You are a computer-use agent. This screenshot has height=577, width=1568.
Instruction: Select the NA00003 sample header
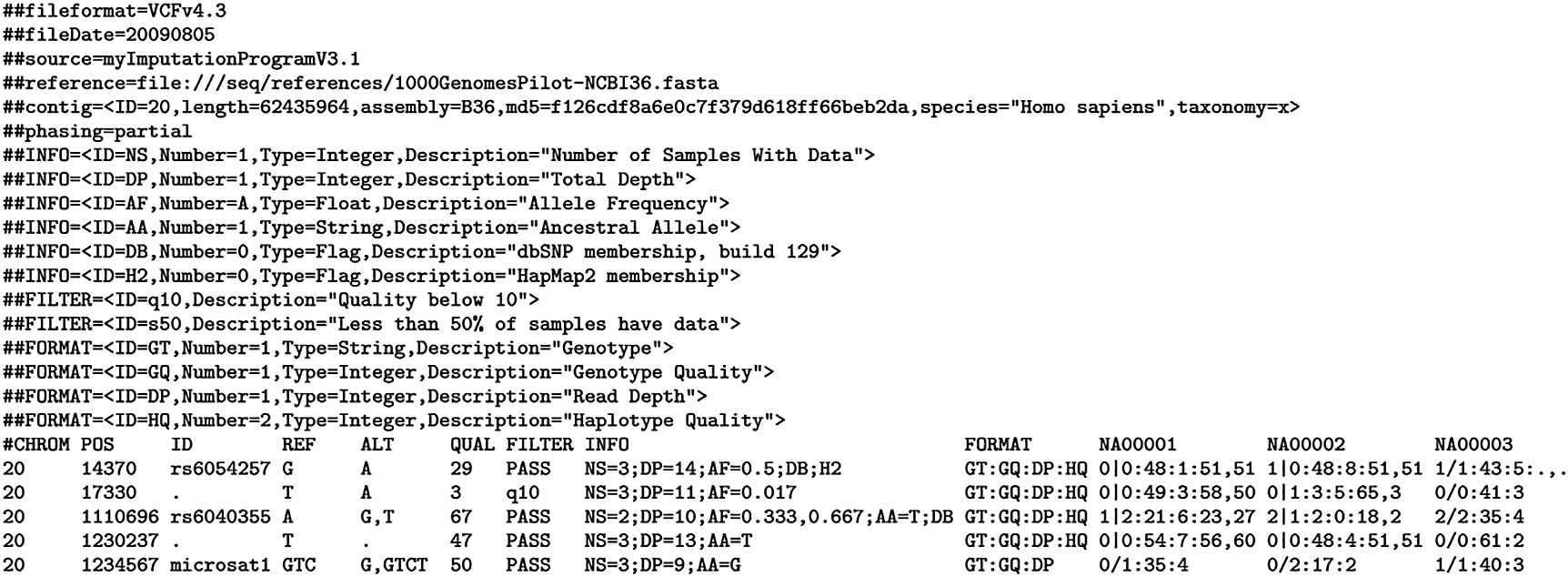pos(1473,445)
